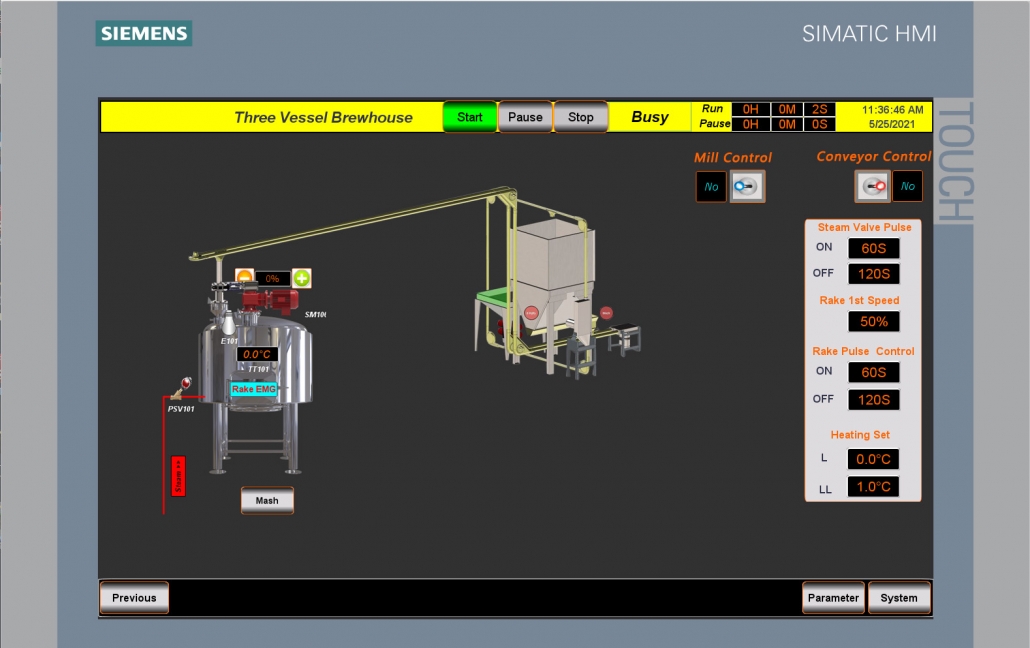Image resolution: width=1030 pixels, height=648 pixels.
Task: Toggle the Conveyor Control selector switch
Action: click(872, 186)
